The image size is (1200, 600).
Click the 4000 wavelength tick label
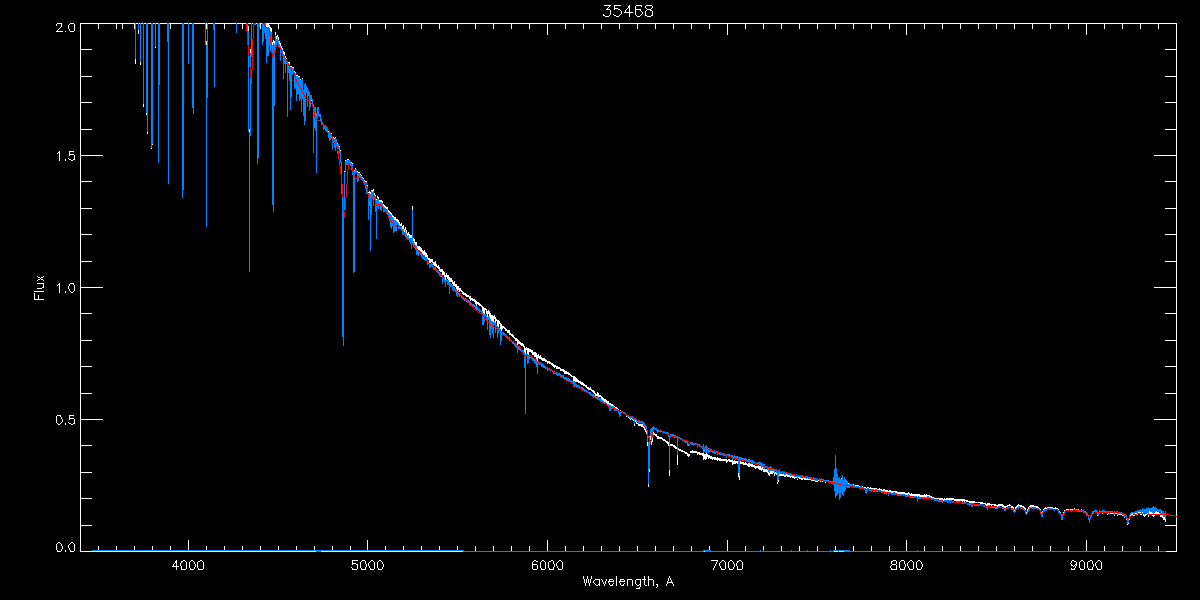pyautogui.click(x=188, y=564)
